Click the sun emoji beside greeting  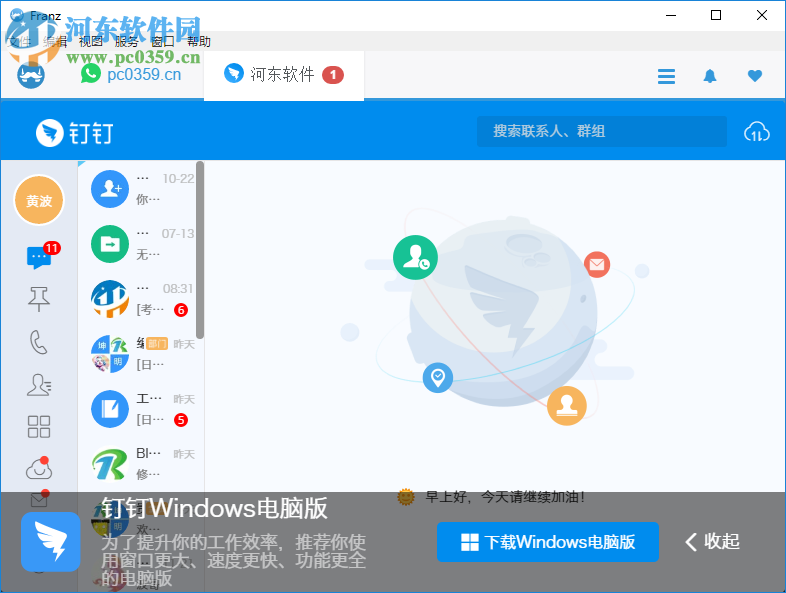coord(406,497)
